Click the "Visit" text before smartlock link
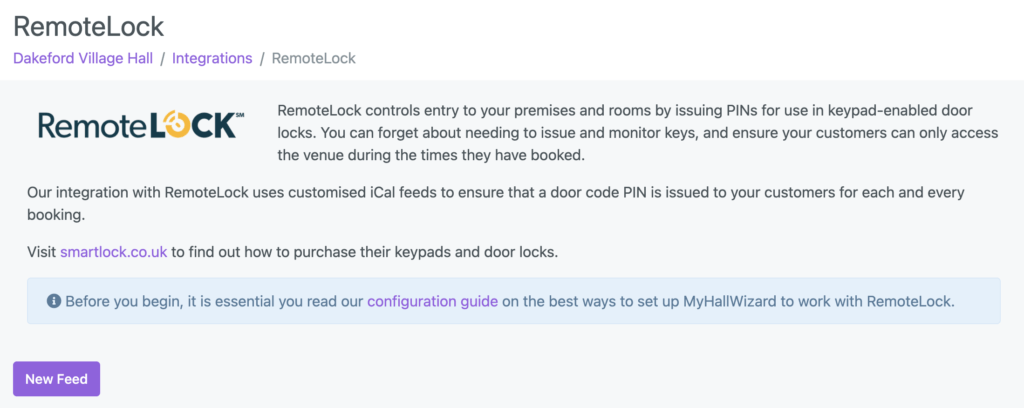Screen dimensions: 1024x408 (x=42, y=251)
